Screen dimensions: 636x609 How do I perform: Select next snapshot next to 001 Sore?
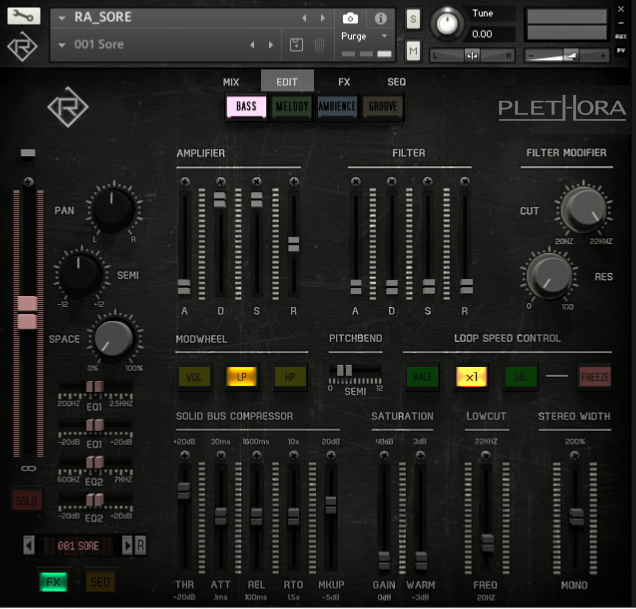click(x=271, y=45)
